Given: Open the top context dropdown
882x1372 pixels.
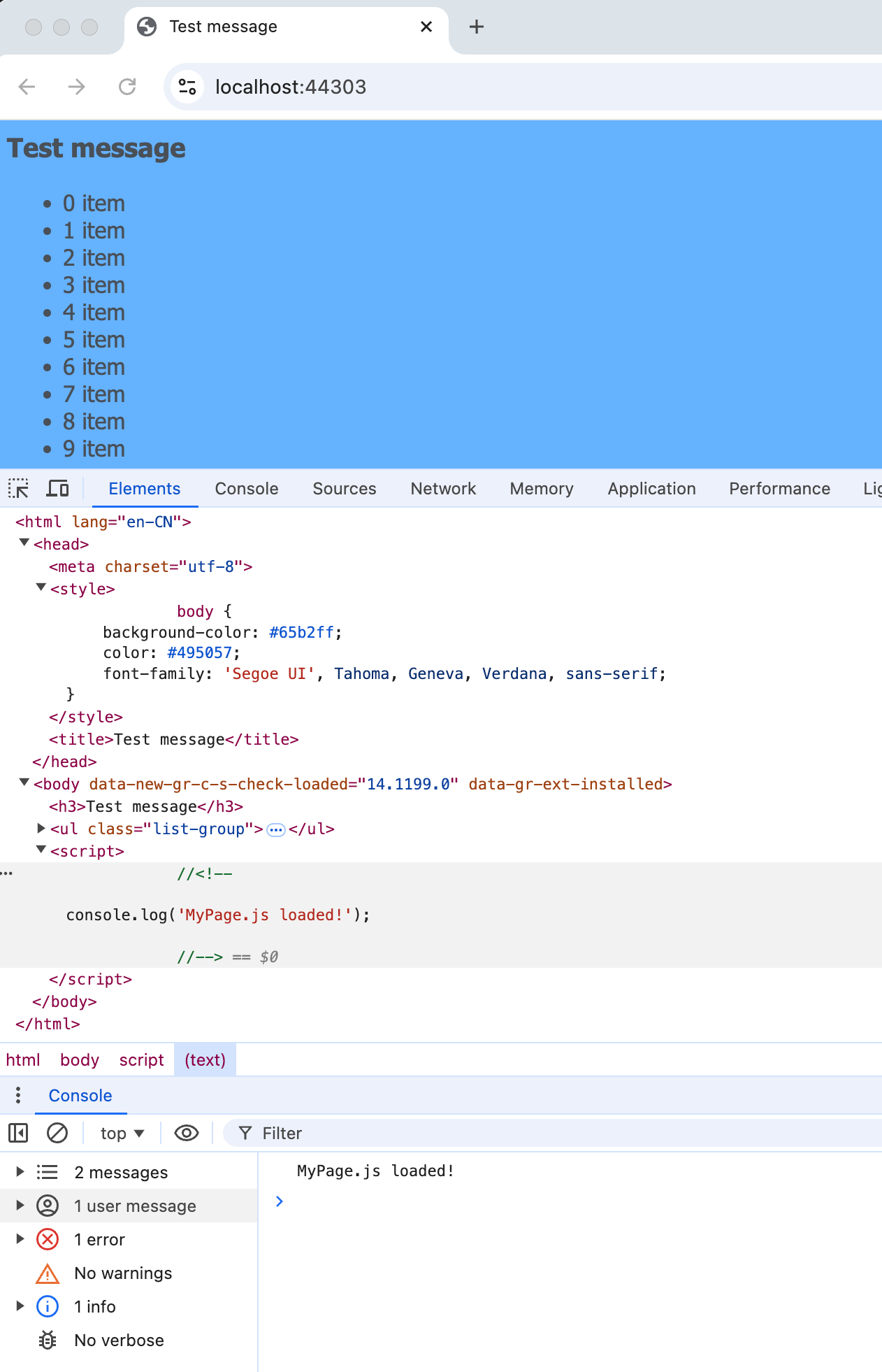Looking at the screenshot, I should tap(122, 1133).
